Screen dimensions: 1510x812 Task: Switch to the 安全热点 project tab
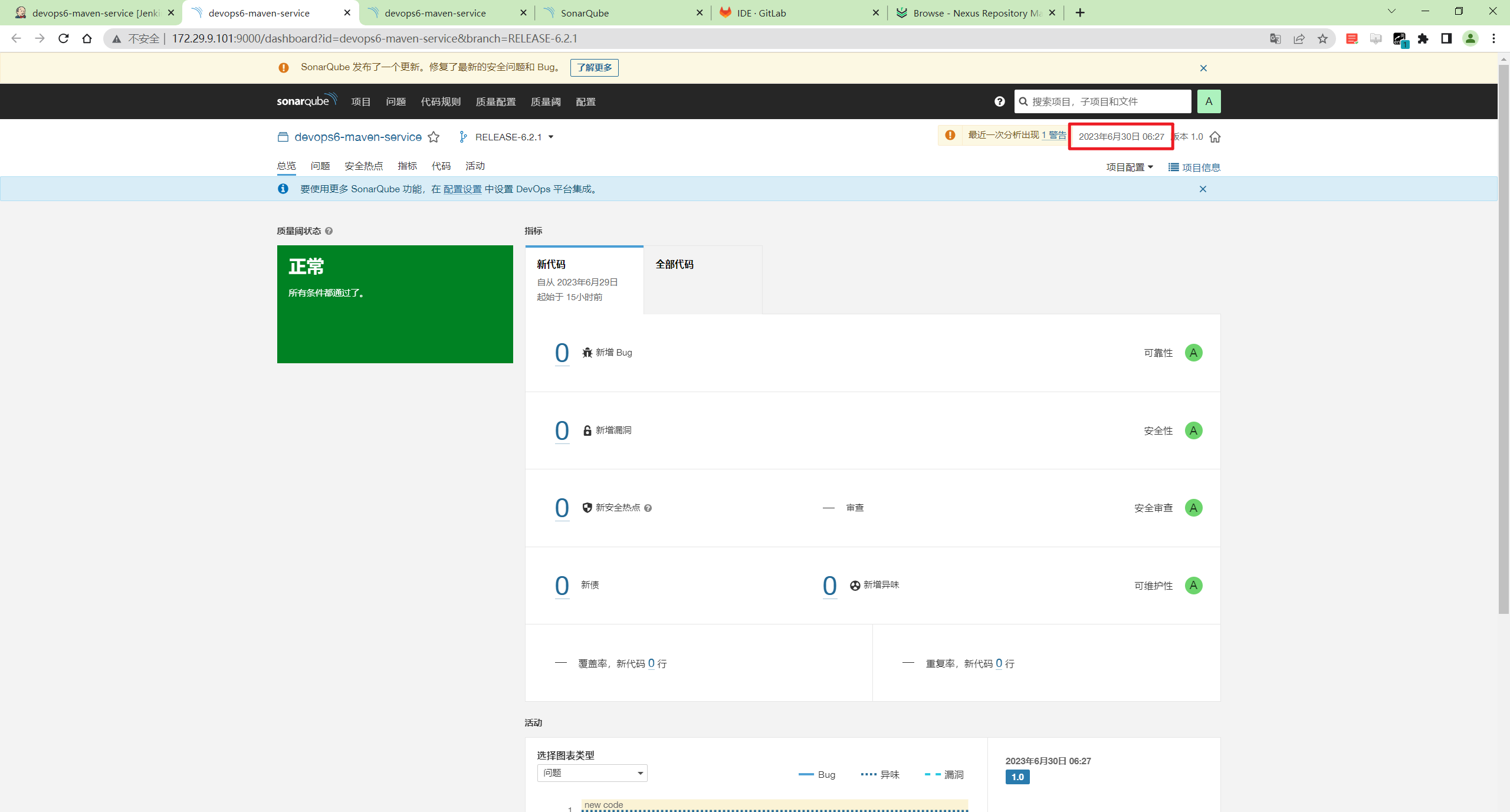click(363, 166)
